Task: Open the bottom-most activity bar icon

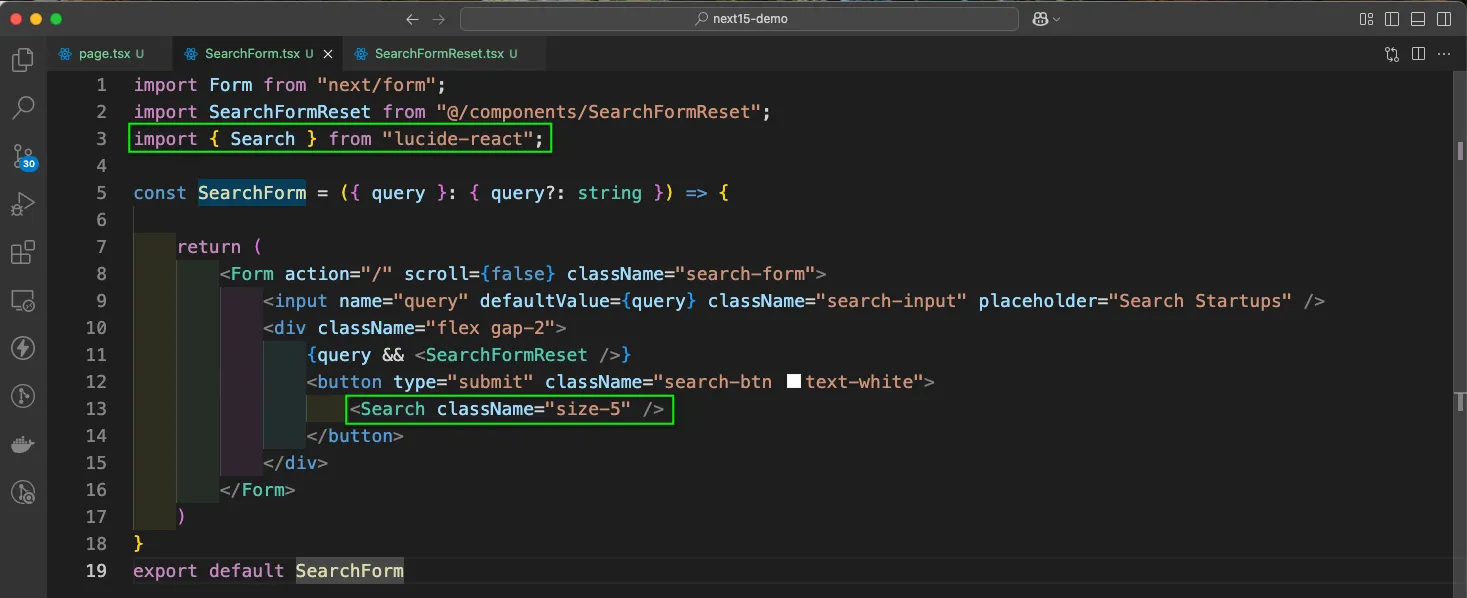Action: coord(22,492)
